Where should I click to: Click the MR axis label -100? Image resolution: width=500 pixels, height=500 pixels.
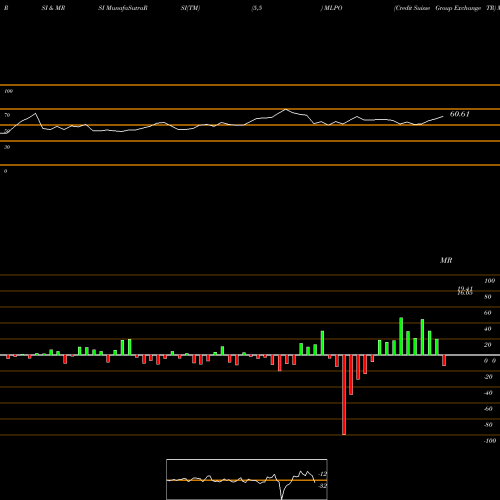coord(490,441)
